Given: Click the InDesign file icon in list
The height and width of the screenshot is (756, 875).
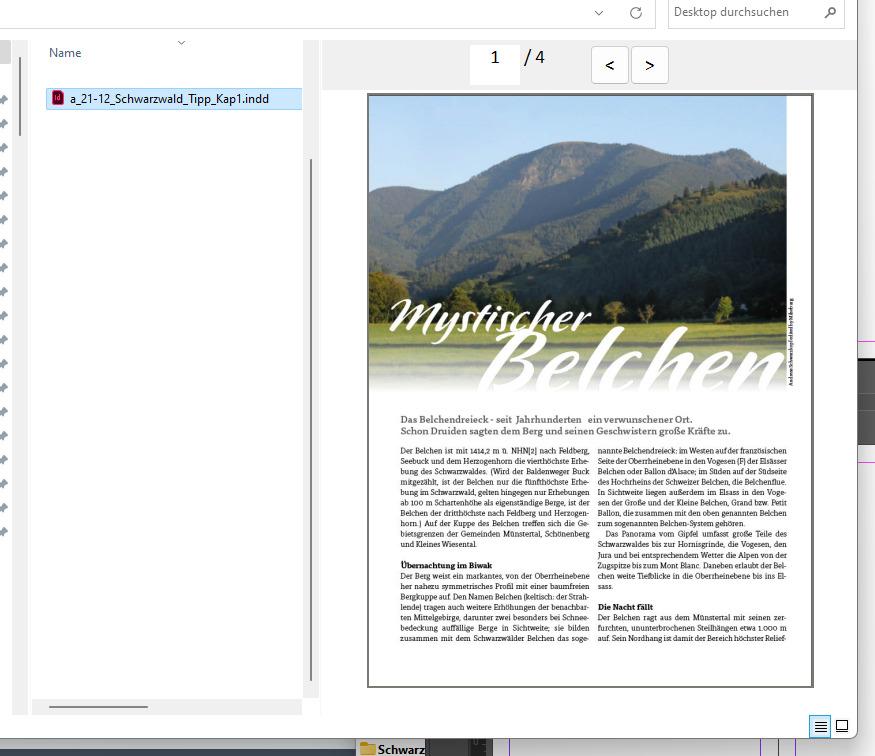Looking at the screenshot, I should 58,98.
